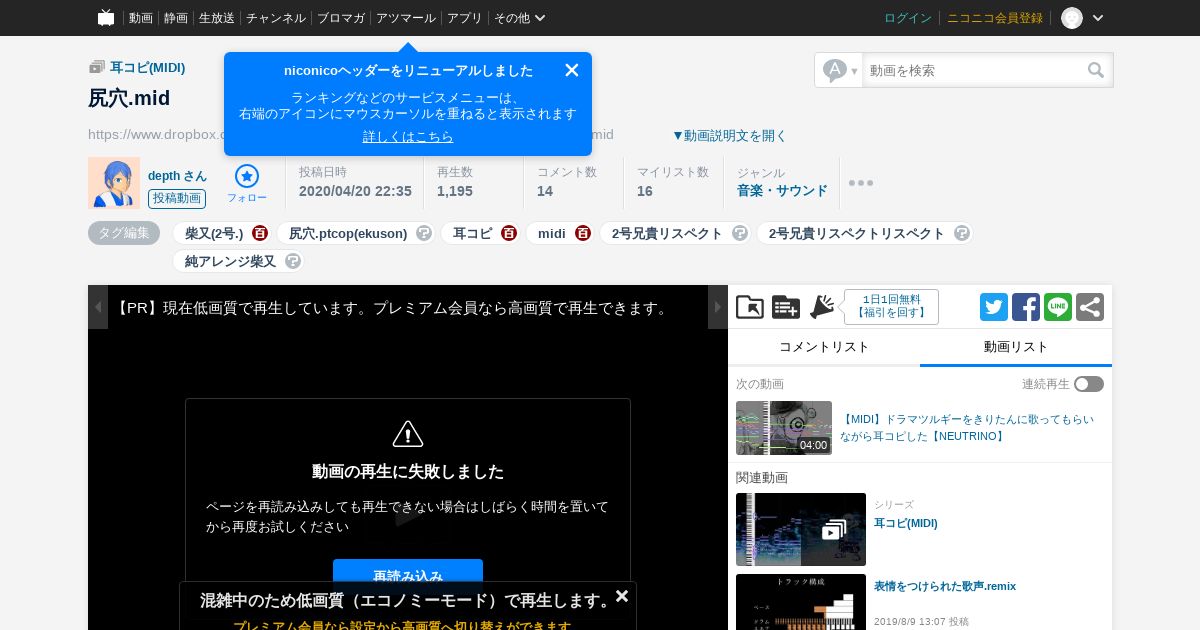Open the 詳しくはこちら link
This screenshot has width=1200, height=630.
pyautogui.click(x=408, y=136)
